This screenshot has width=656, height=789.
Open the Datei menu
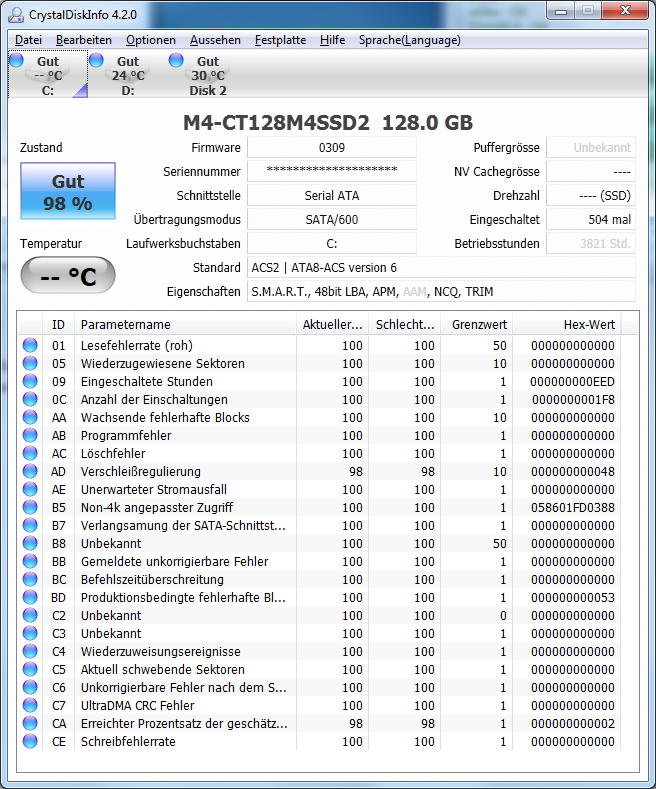(x=28, y=40)
